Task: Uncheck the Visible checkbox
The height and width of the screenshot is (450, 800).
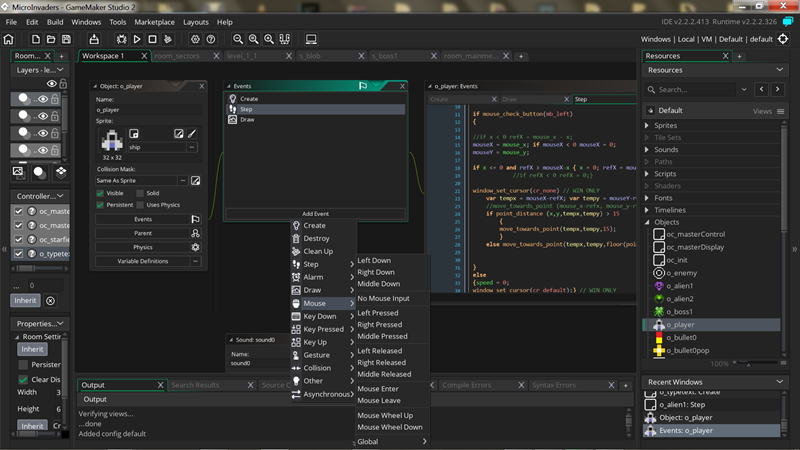Action: [x=101, y=193]
